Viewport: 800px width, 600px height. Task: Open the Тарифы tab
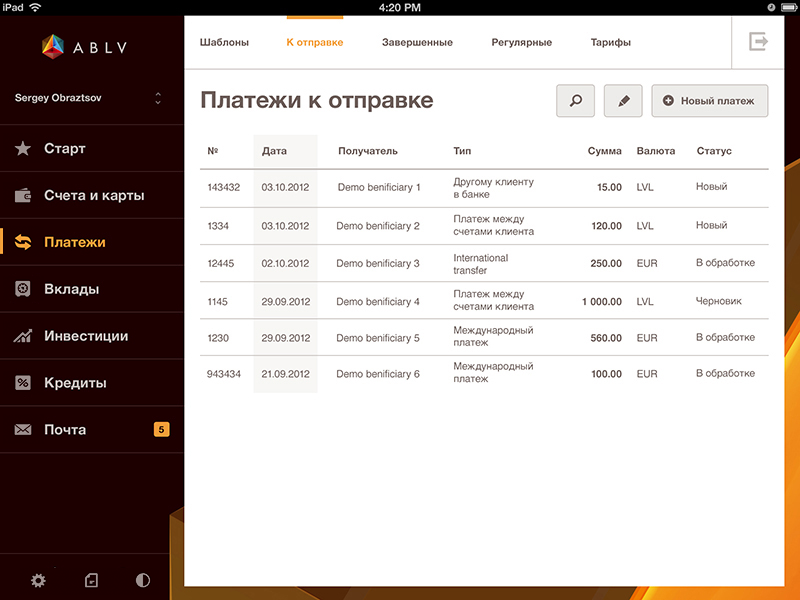click(x=611, y=42)
